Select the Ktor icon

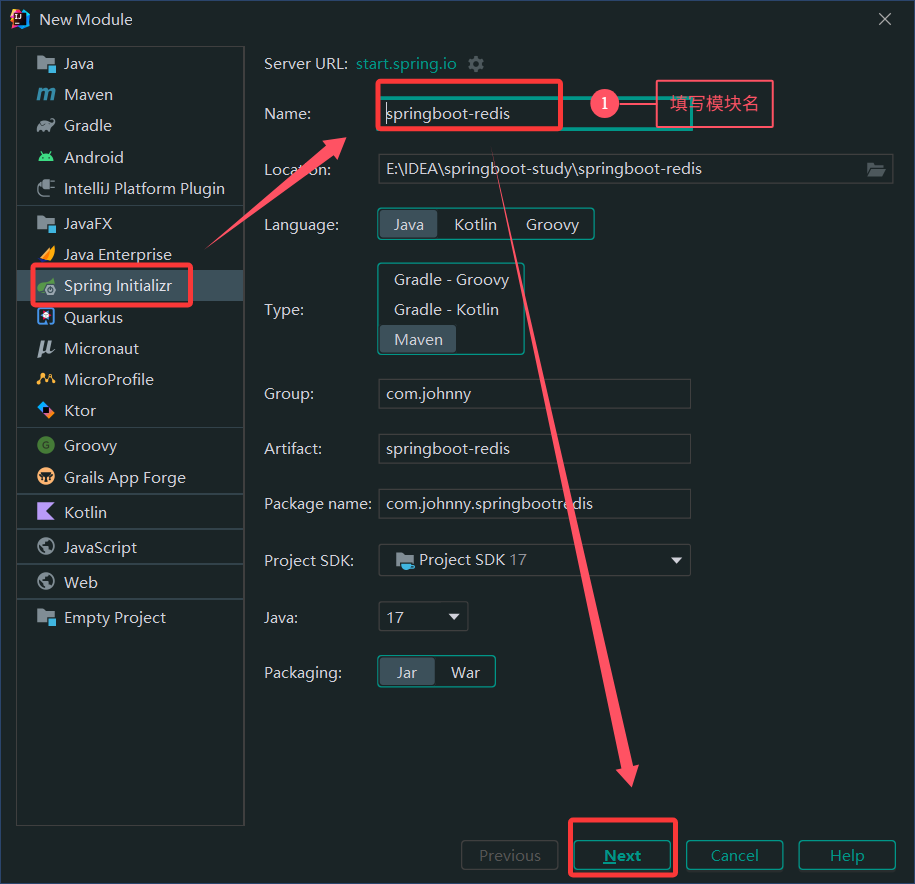pyautogui.click(x=46, y=410)
